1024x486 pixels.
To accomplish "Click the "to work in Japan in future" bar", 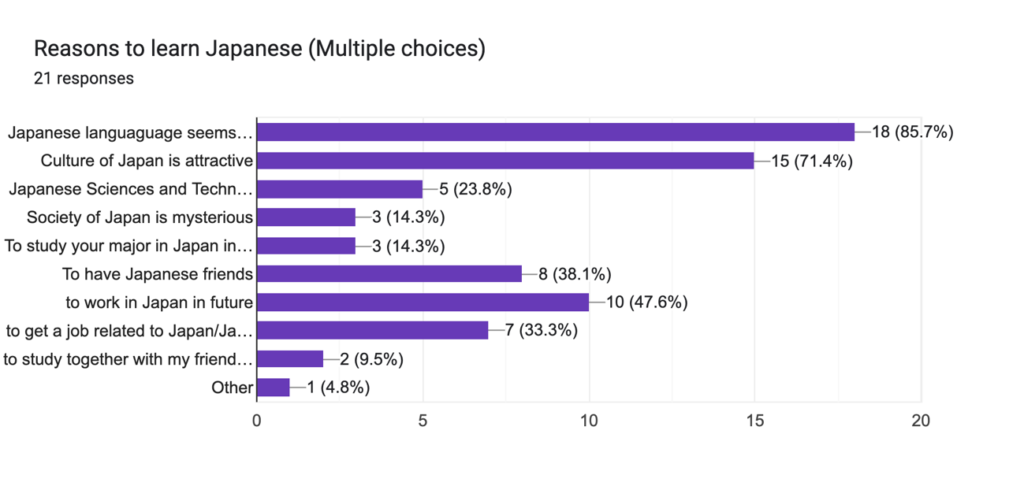I will point(423,302).
